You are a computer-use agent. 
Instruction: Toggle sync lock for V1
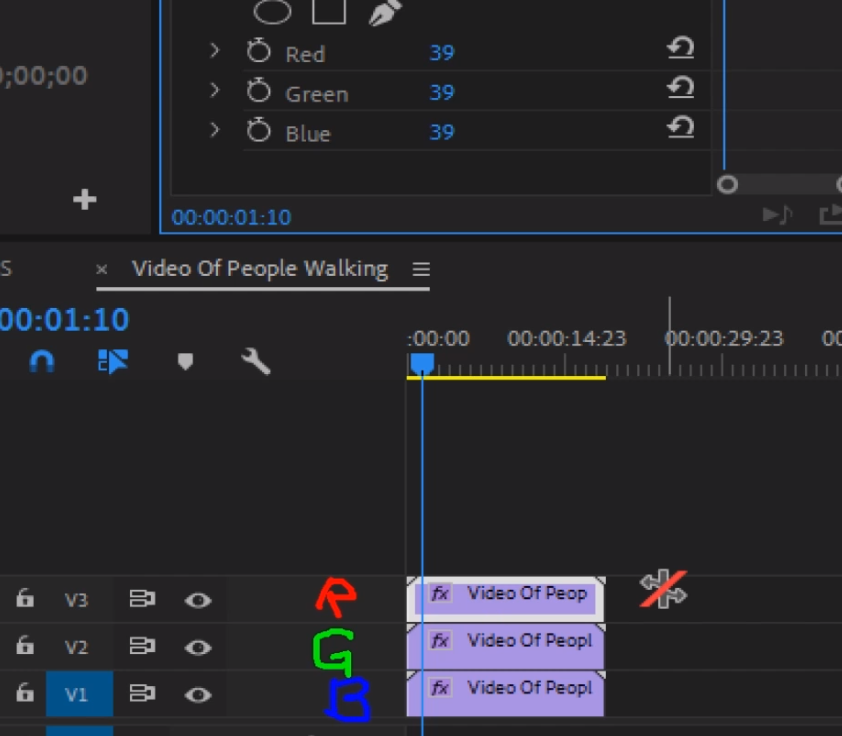pos(142,693)
